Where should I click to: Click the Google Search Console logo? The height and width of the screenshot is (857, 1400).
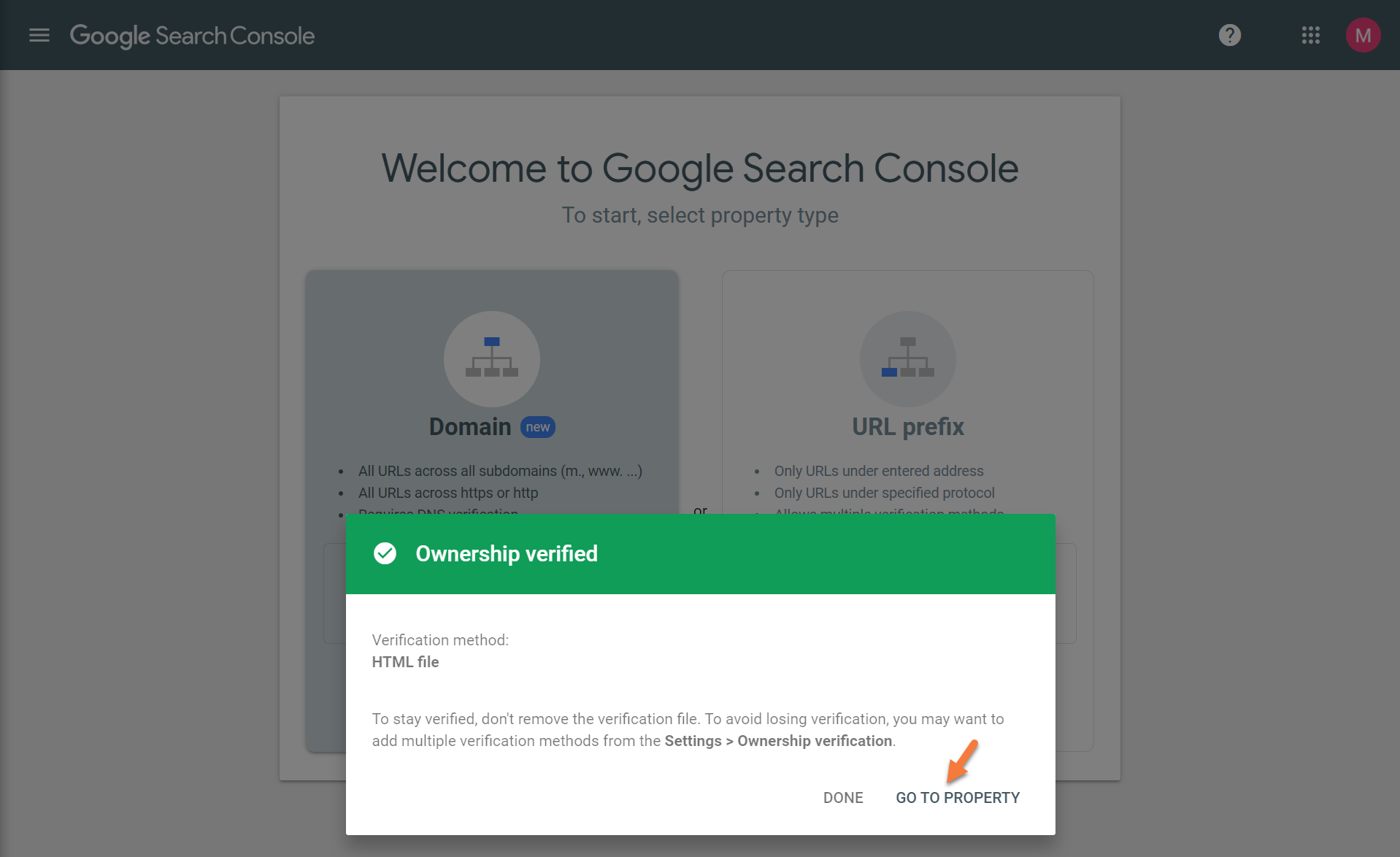pos(192,35)
